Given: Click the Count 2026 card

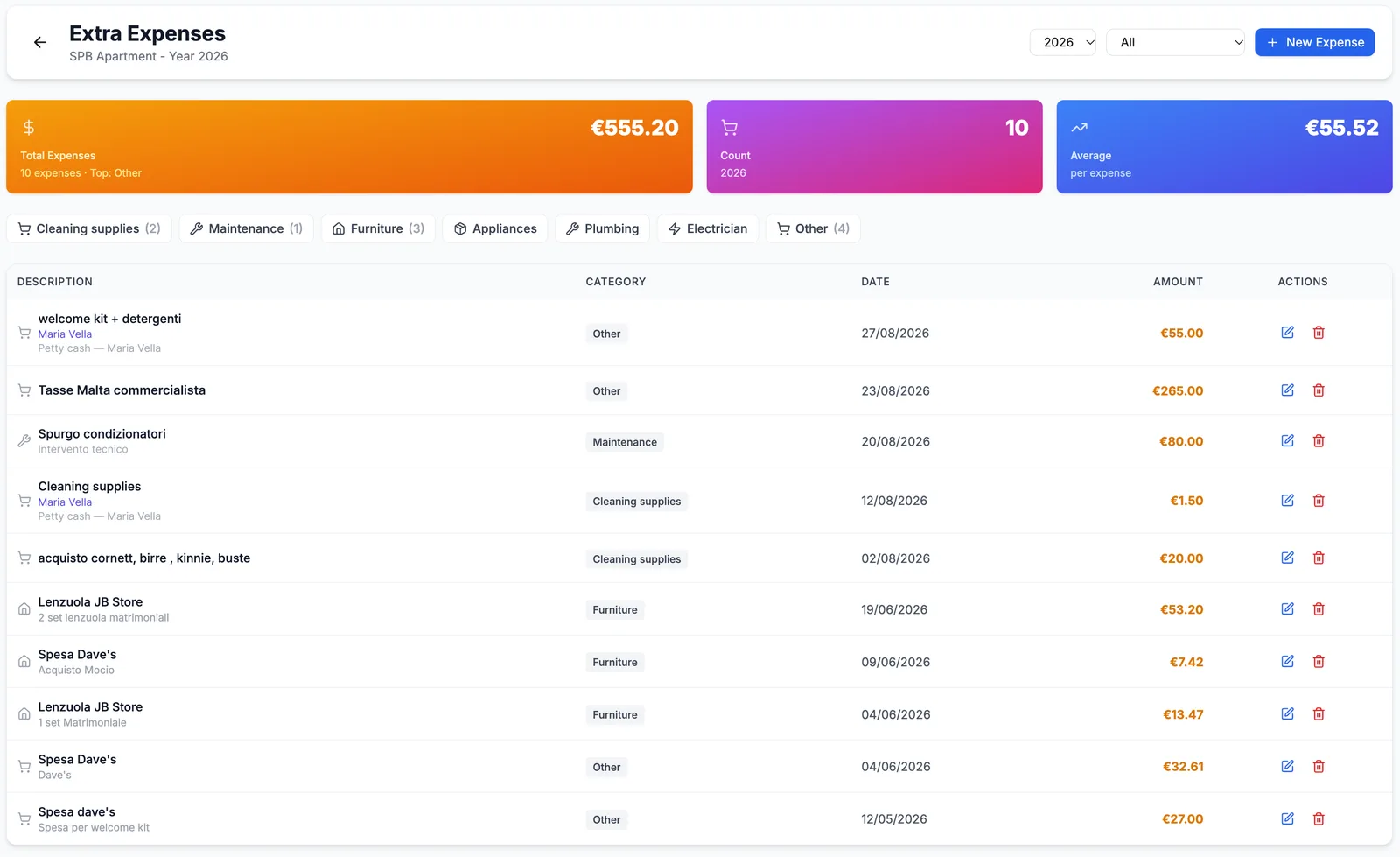Looking at the screenshot, I should [x=874, y=146].
